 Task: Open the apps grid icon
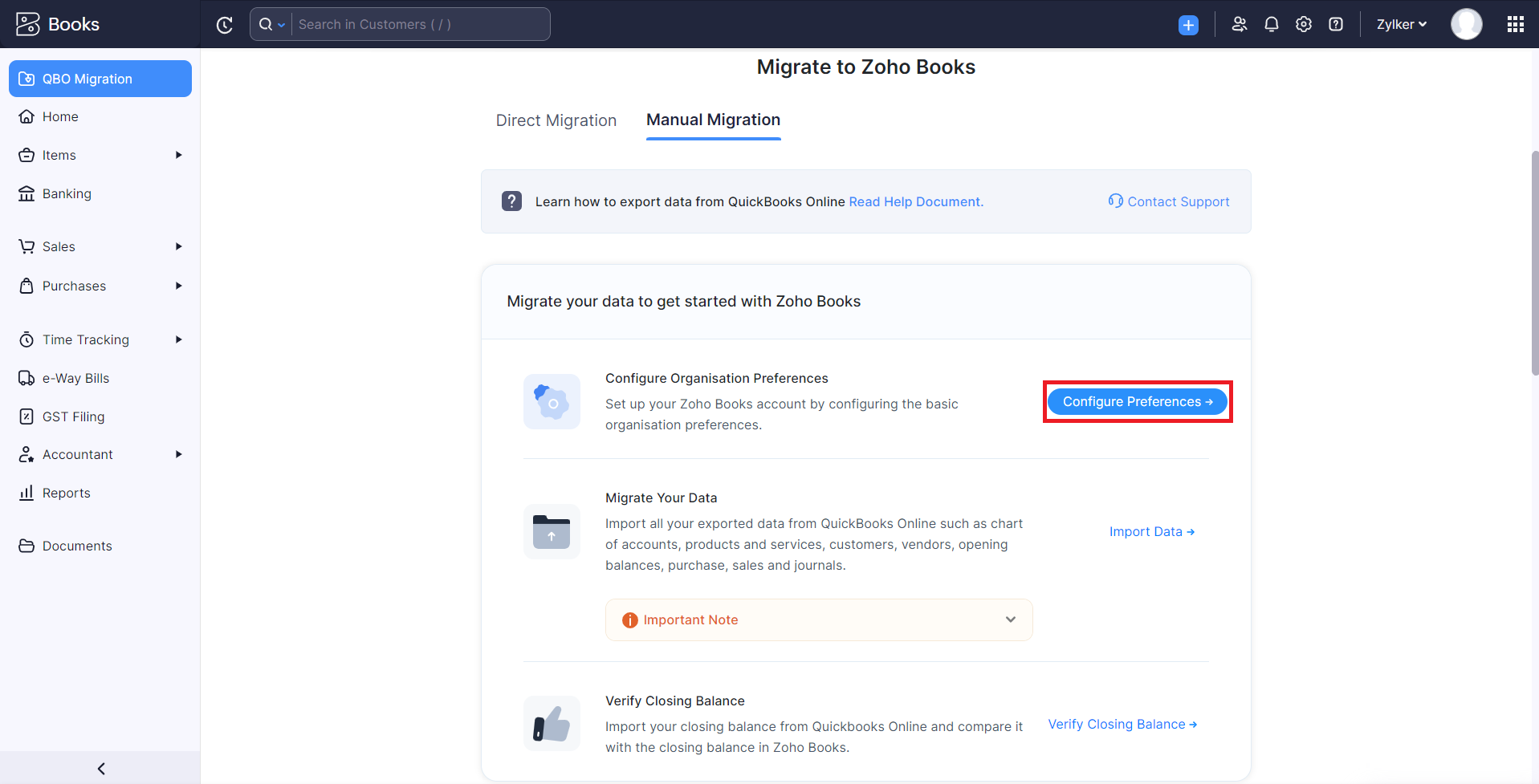1516,24
